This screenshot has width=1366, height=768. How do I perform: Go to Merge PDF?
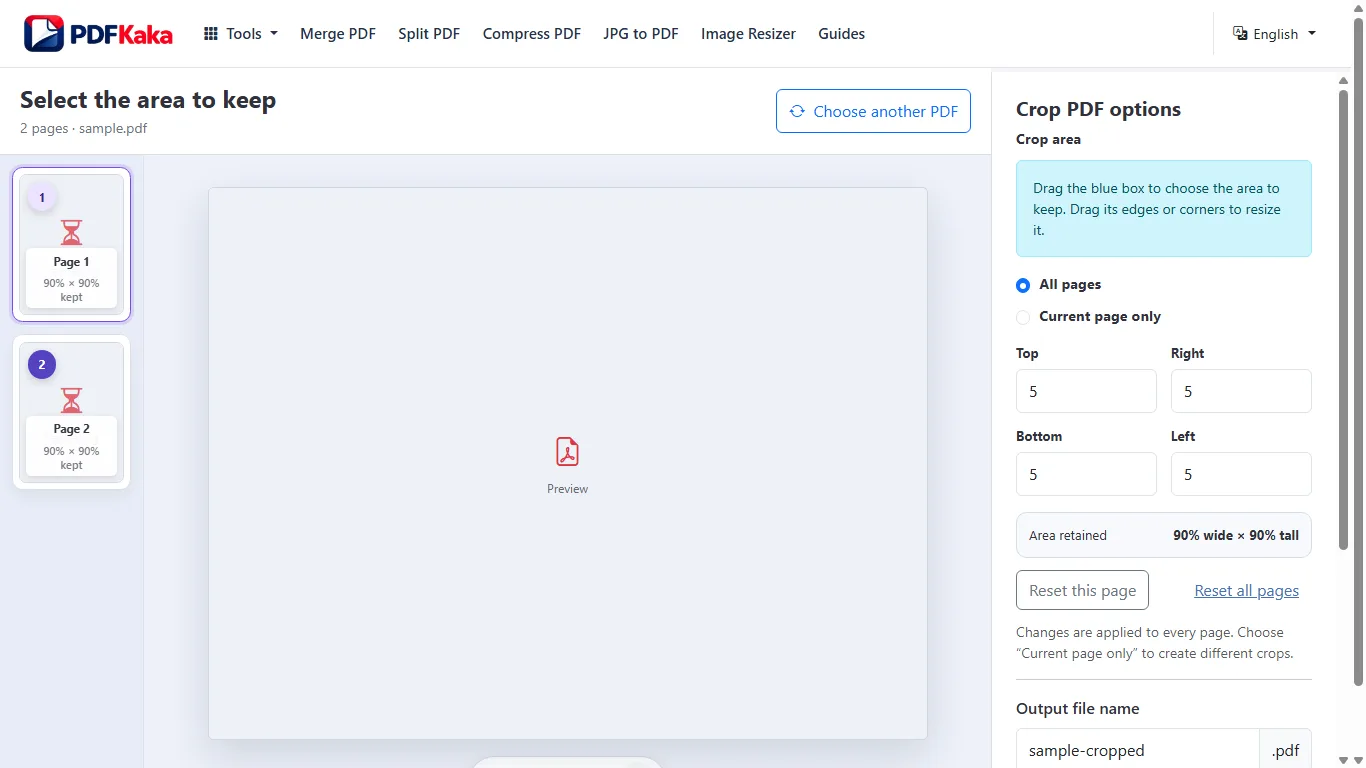click(x=338, y=34)
